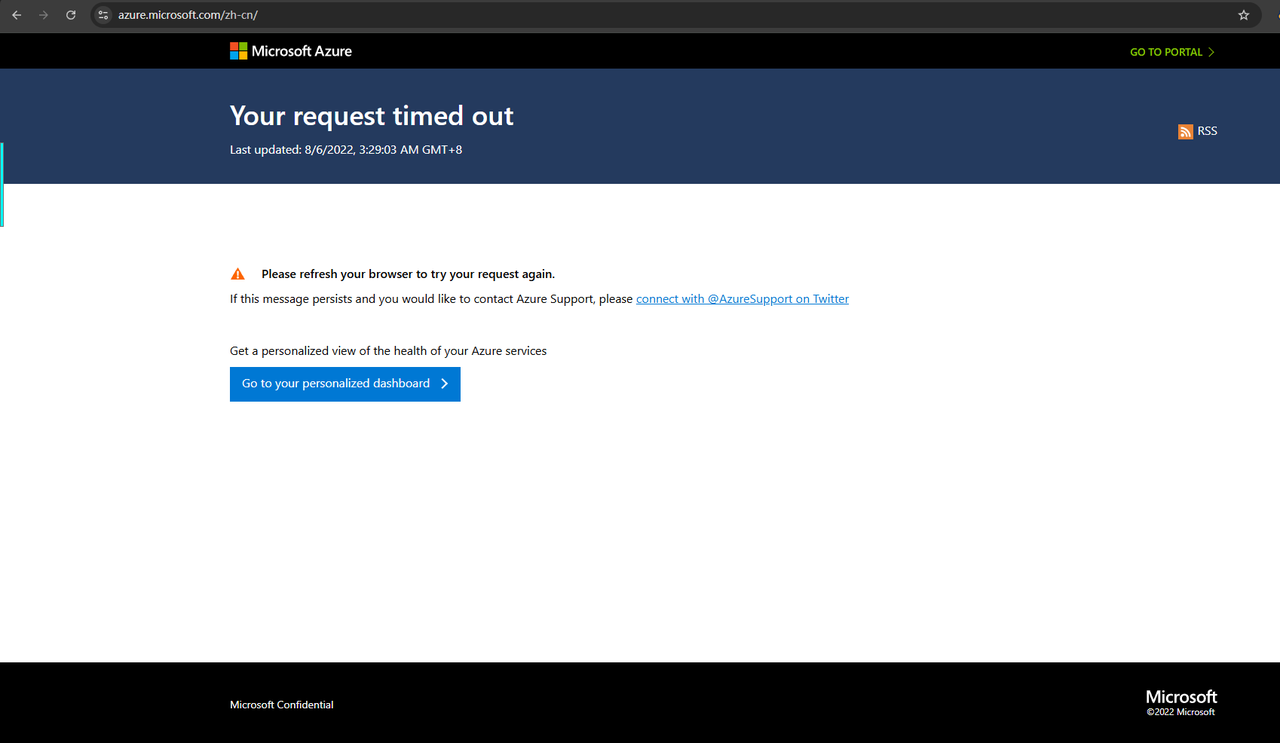Click the browser forward arrow button
Viewport: 1280px width, 743px height.
(x=43, y=15)
